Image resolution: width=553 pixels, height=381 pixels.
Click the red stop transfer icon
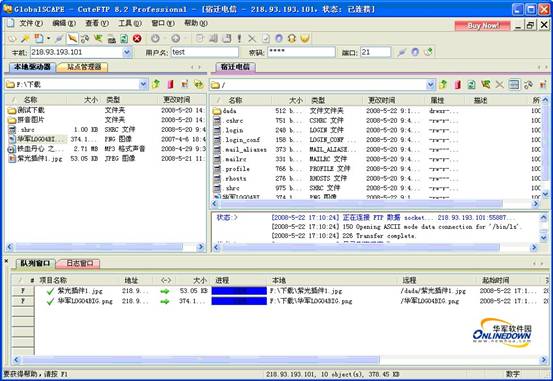pyautogui.click(x=137, y=38)
